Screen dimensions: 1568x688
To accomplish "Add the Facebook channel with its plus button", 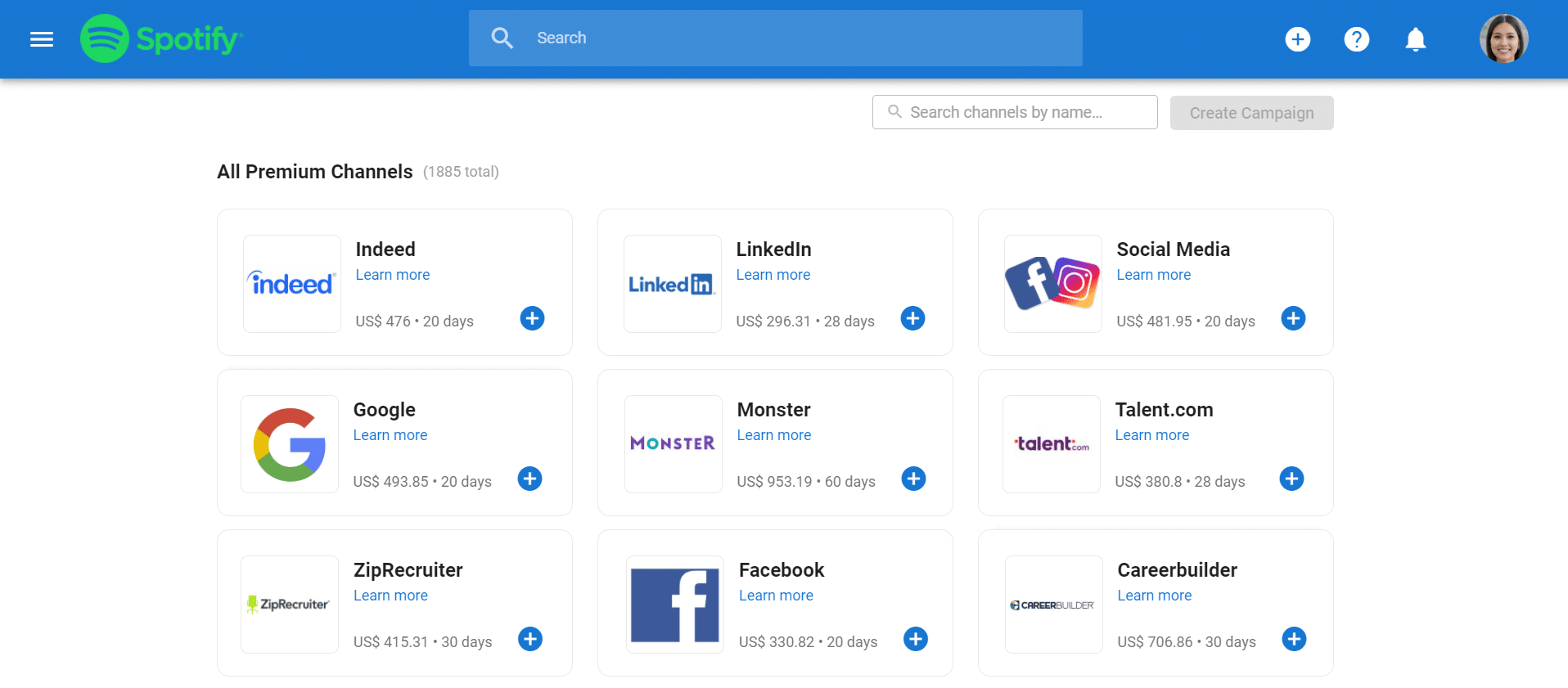I will pos(916,639).
